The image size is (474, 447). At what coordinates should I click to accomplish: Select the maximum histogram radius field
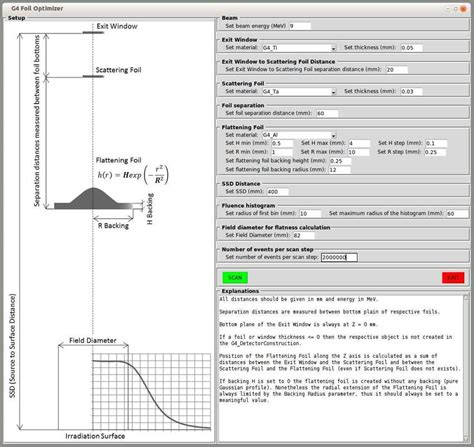click(x=457, y=214)
